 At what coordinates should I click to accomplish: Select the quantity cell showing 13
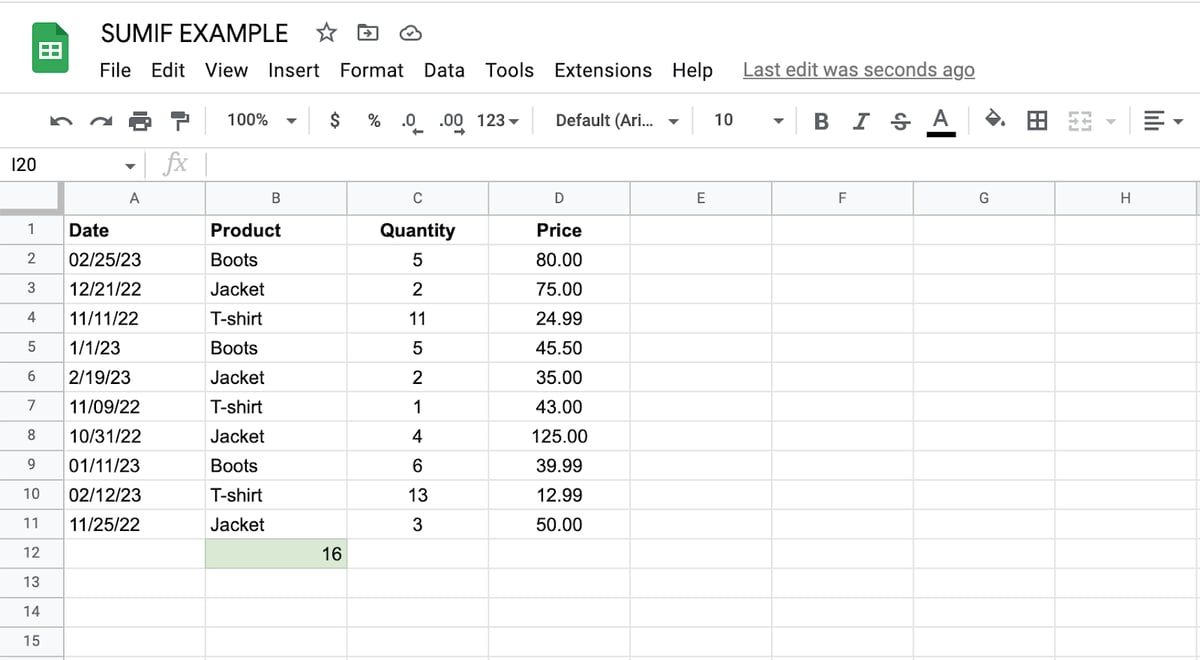tap(418, 495)
